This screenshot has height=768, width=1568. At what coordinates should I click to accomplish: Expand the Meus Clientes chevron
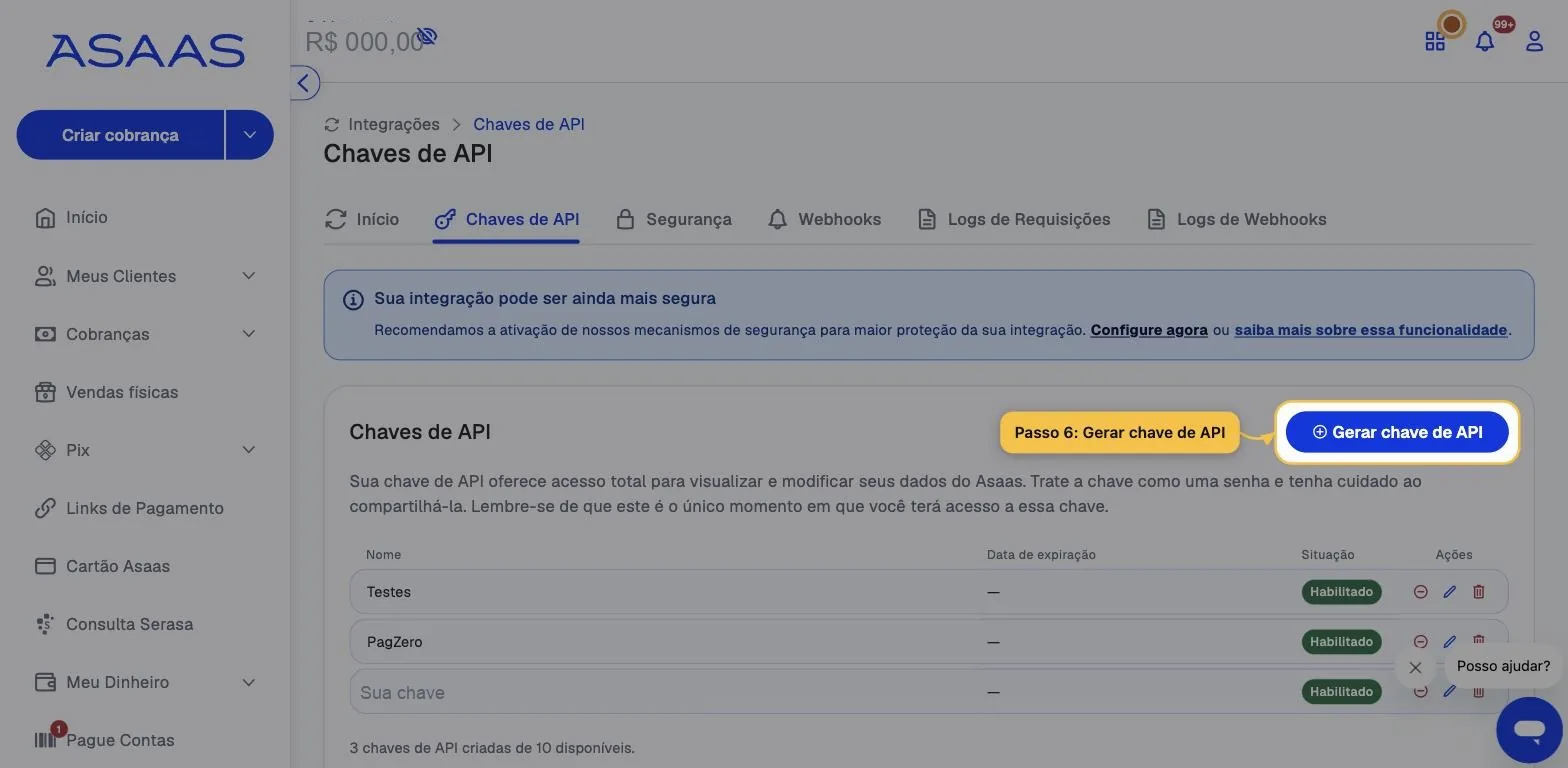(x=249, y=276)
